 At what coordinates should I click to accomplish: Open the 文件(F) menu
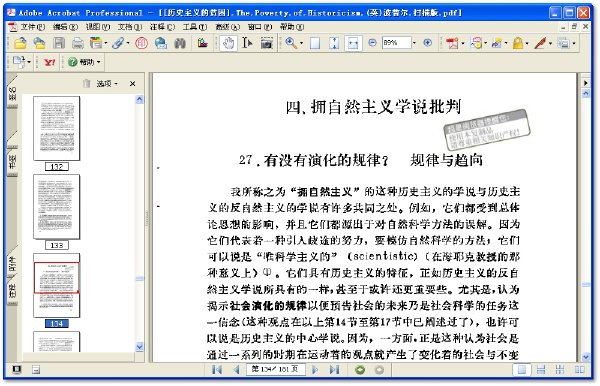[32, 27]
